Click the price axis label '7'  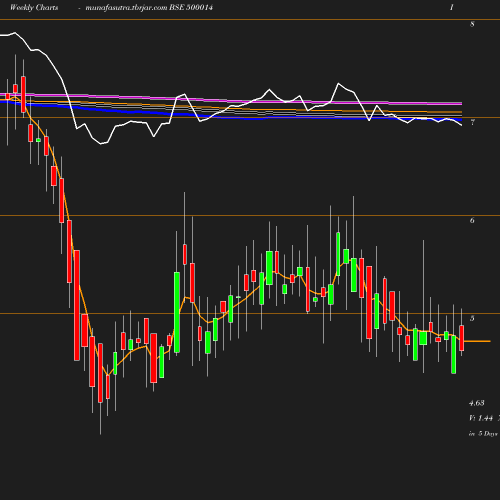(472, 122)
